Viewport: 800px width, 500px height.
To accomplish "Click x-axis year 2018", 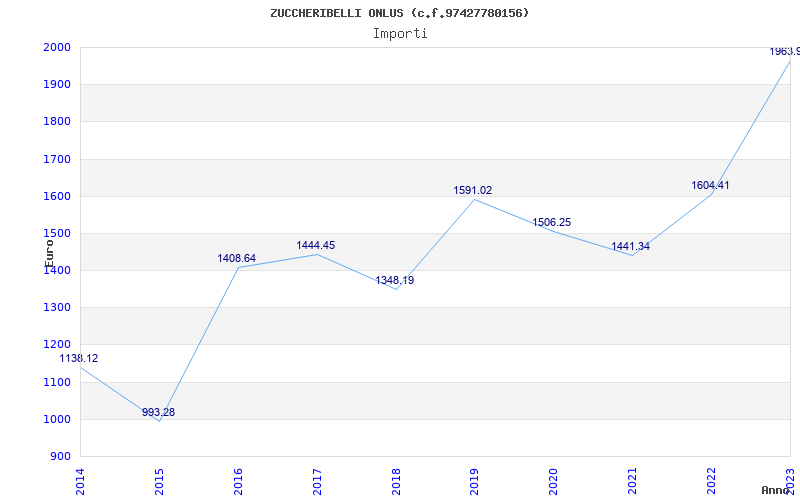I will (x=396, y=482).
